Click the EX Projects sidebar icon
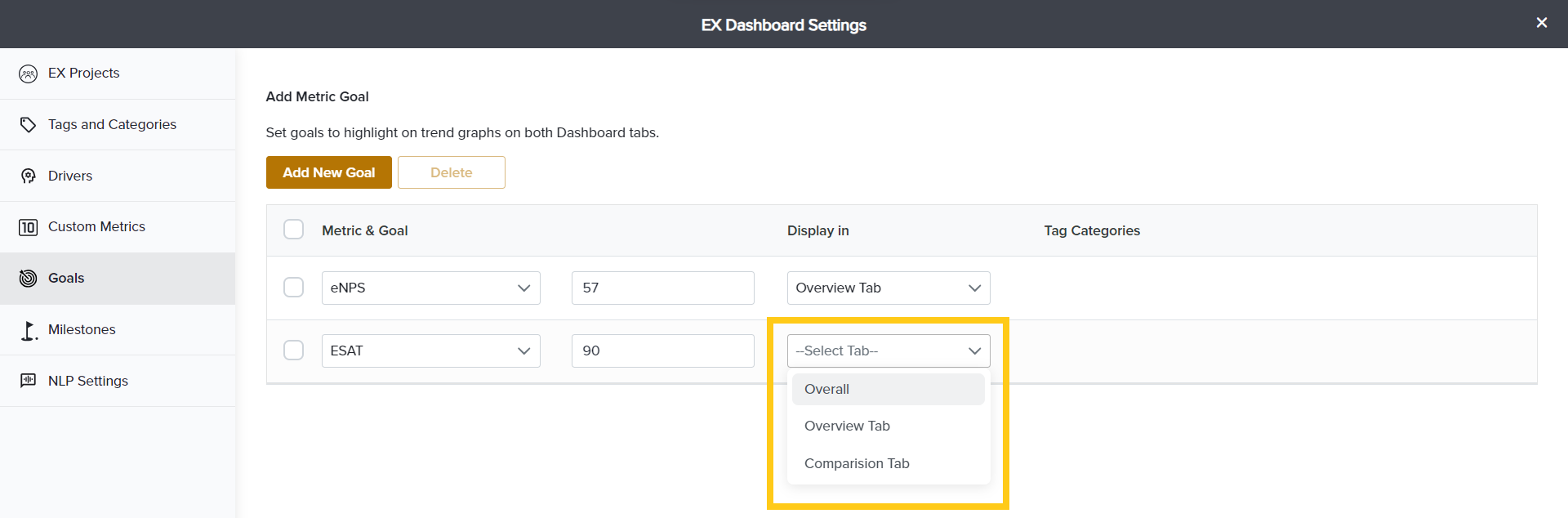Viewport: 1568px width, 518px height. tap(28, 74)
